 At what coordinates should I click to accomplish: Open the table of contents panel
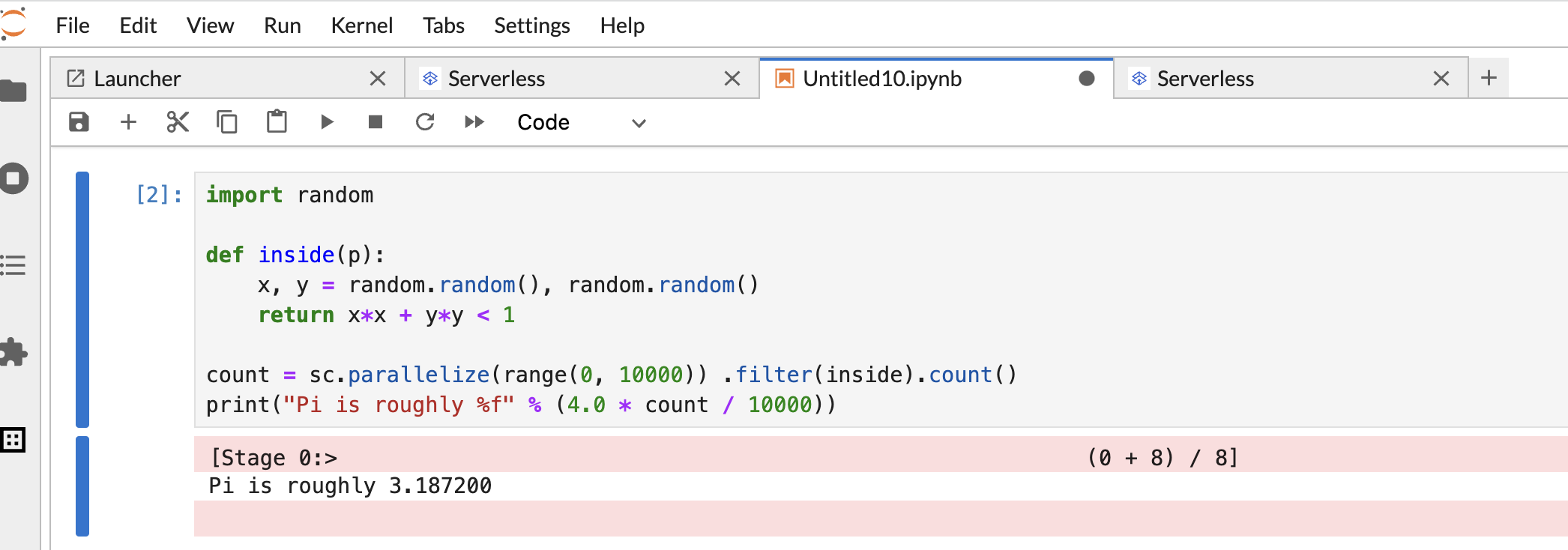click(13, 265)
